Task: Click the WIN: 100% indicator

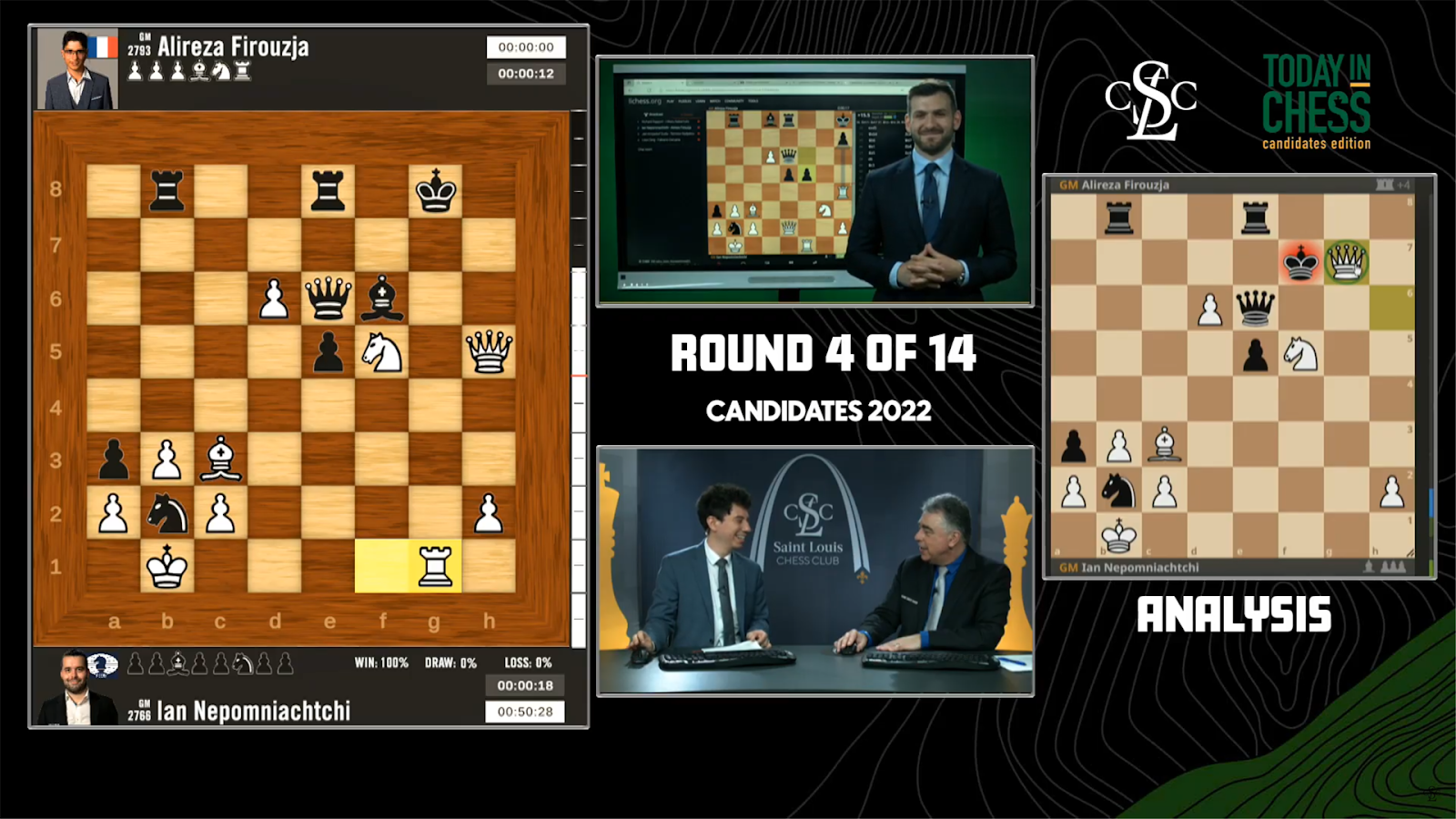Action: 381,662
